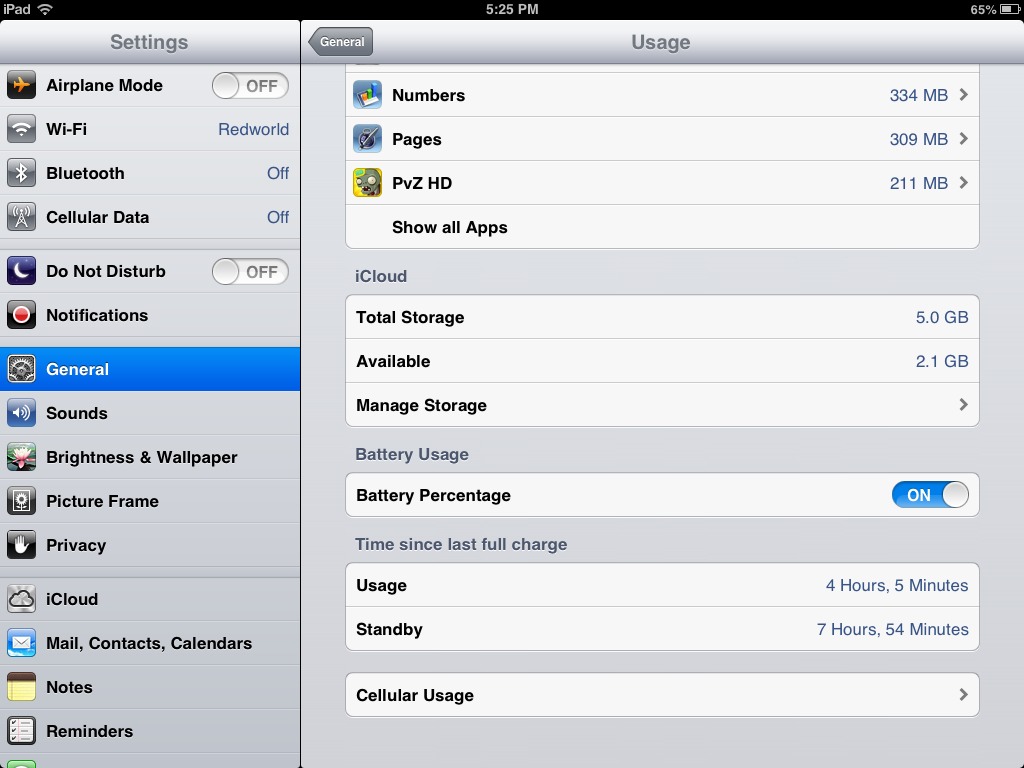Open the Cellular Usage chevron

click(963, 695)
